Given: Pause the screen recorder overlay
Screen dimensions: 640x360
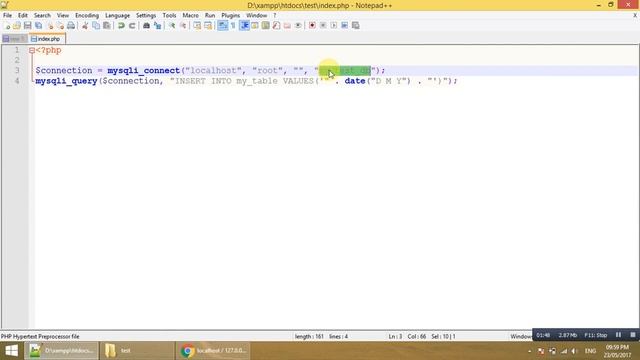Looking at the screenshot, I should [618, 335].
